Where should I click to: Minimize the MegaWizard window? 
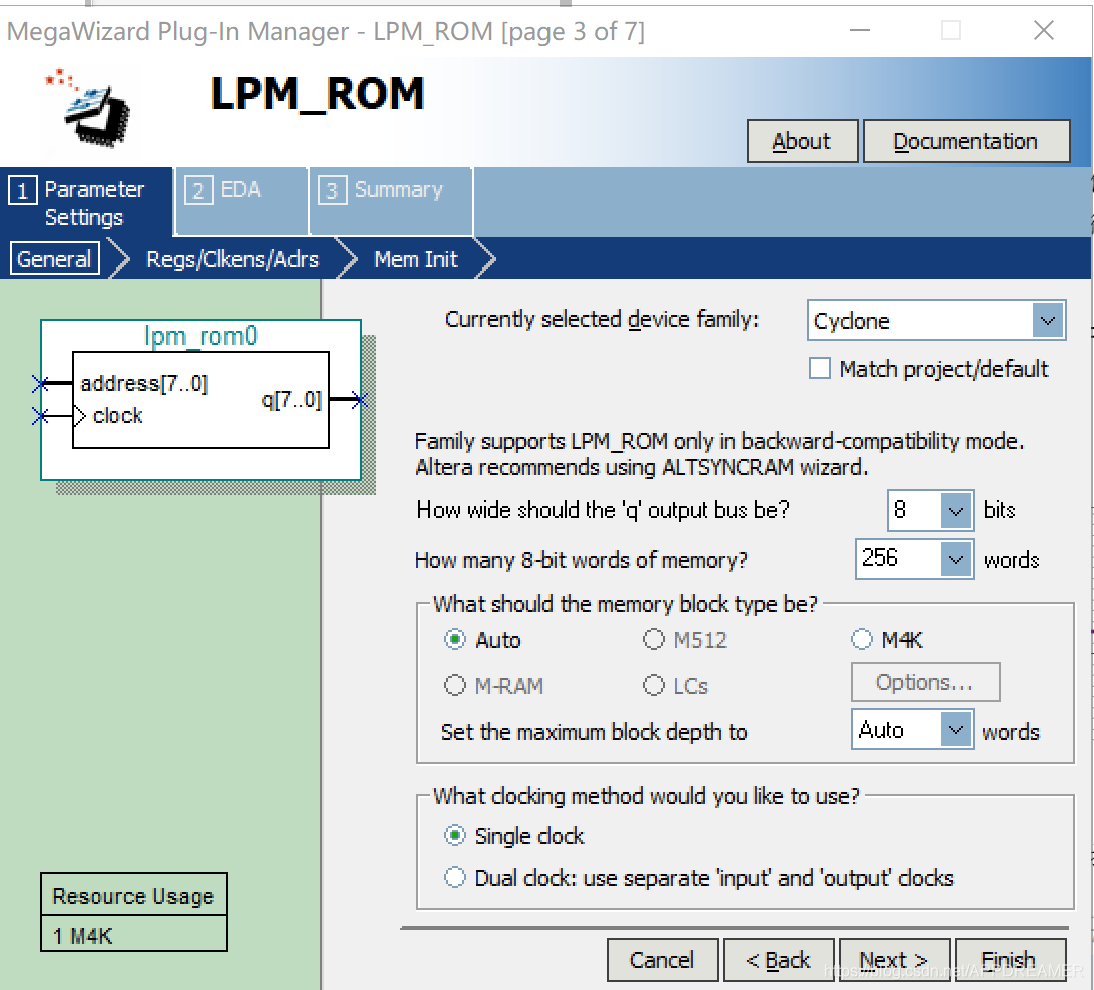860,30
